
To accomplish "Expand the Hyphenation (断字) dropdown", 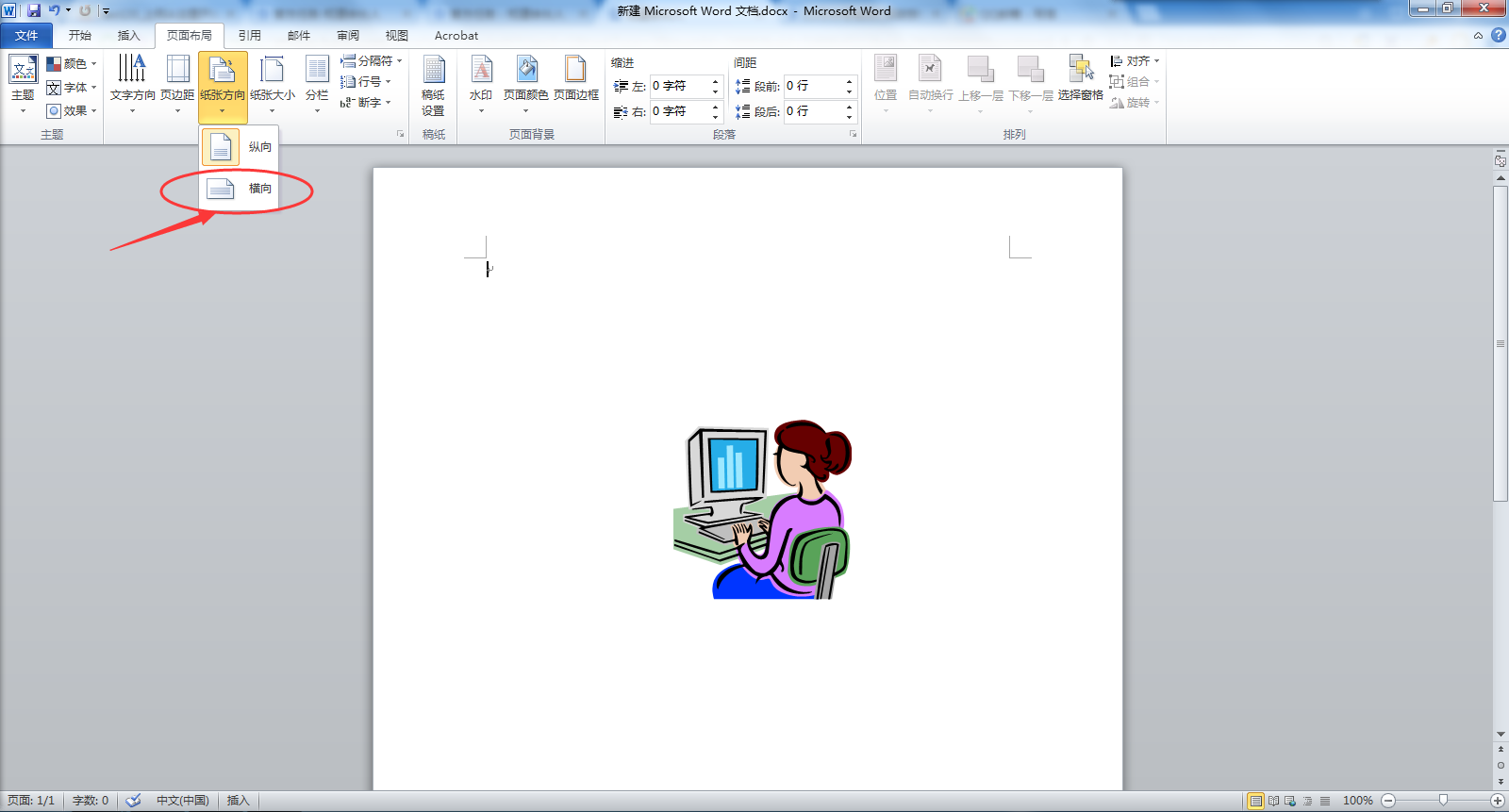I will pyautogui.click(x=366, y=102).
